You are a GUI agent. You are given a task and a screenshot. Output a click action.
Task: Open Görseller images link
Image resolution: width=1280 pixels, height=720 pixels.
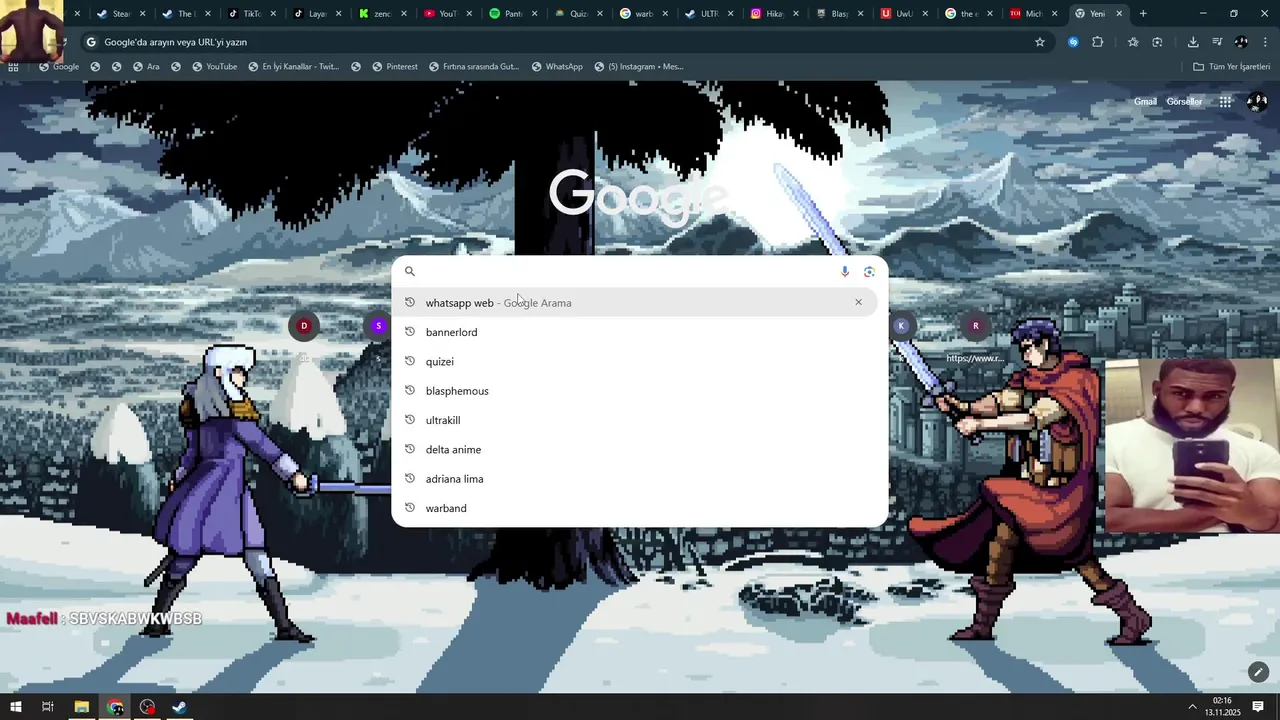click(x=1184, y=101)
